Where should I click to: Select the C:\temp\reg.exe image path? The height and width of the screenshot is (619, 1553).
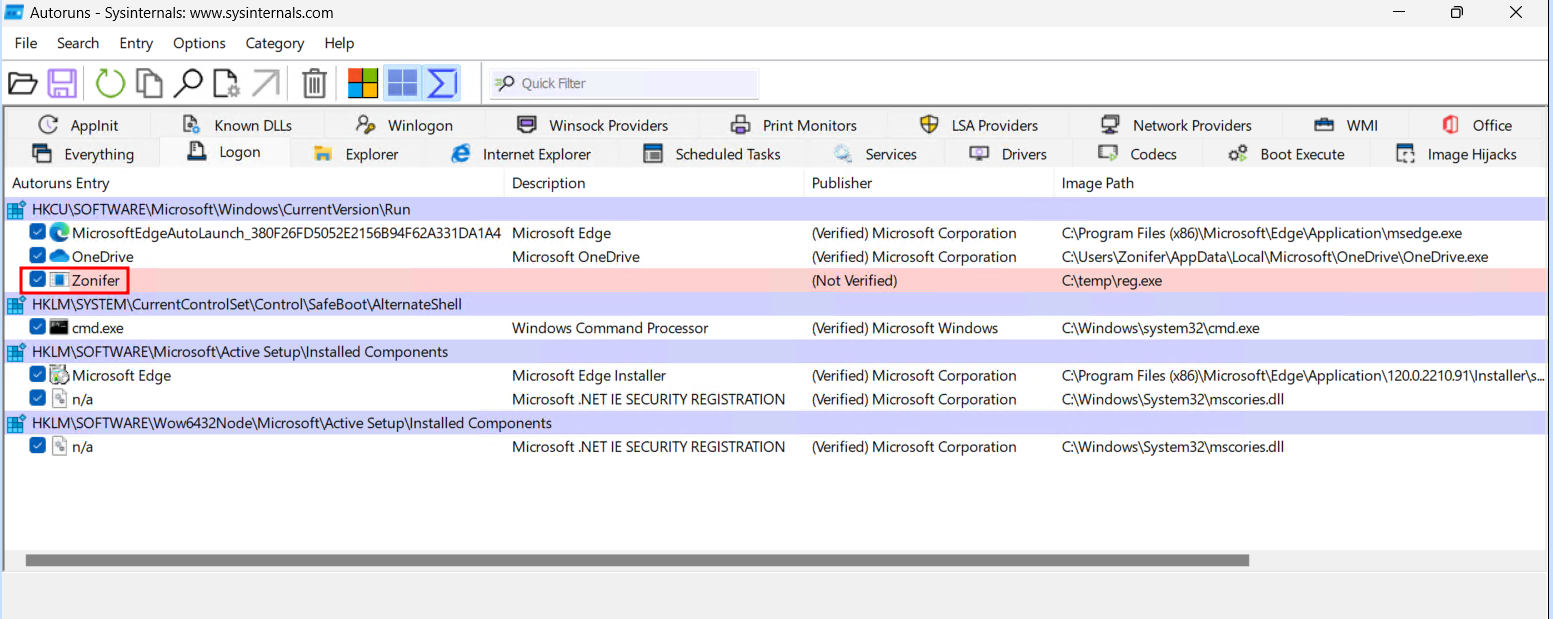(x=1111, y=281)
